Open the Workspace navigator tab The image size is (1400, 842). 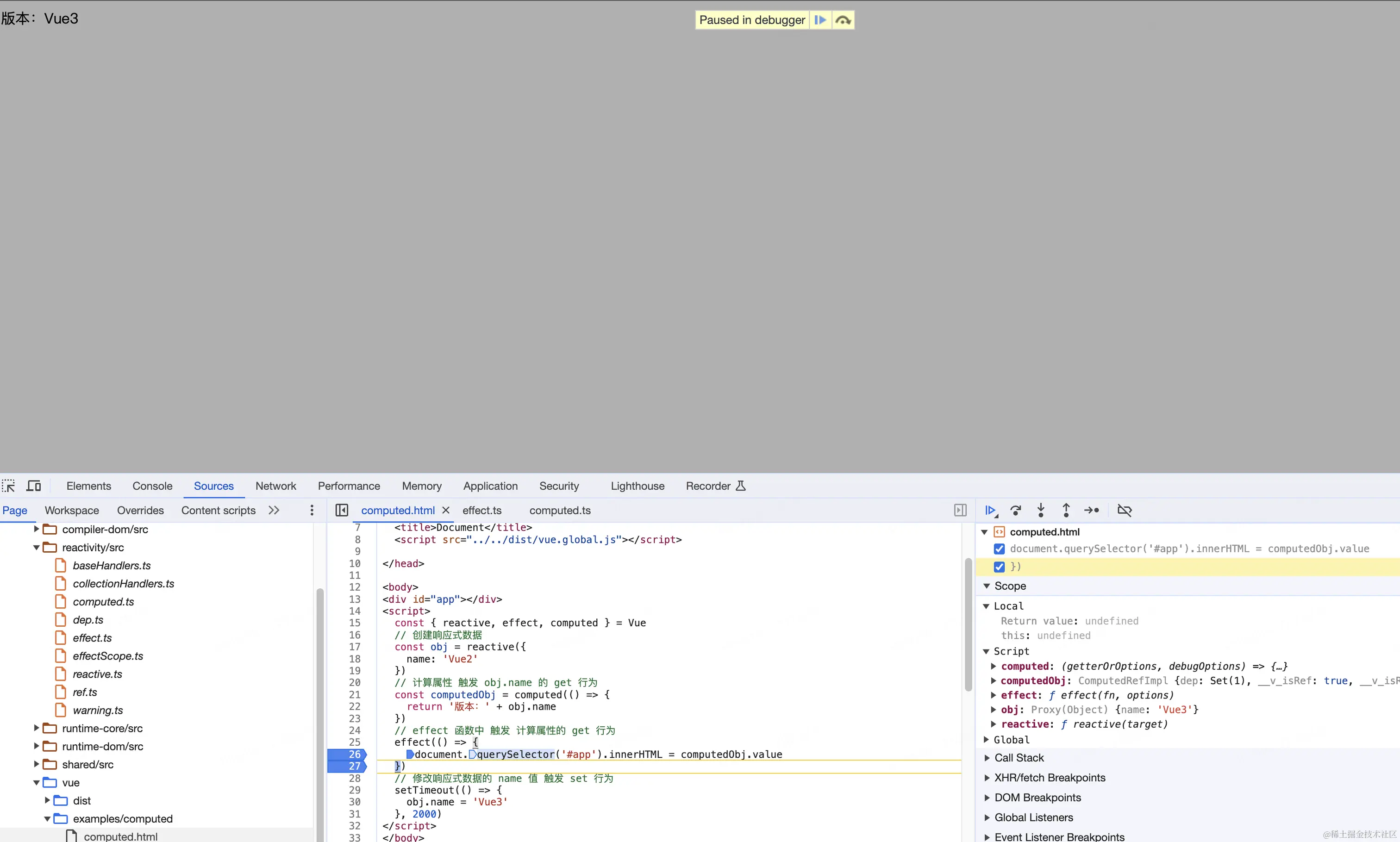click(71, 510)
